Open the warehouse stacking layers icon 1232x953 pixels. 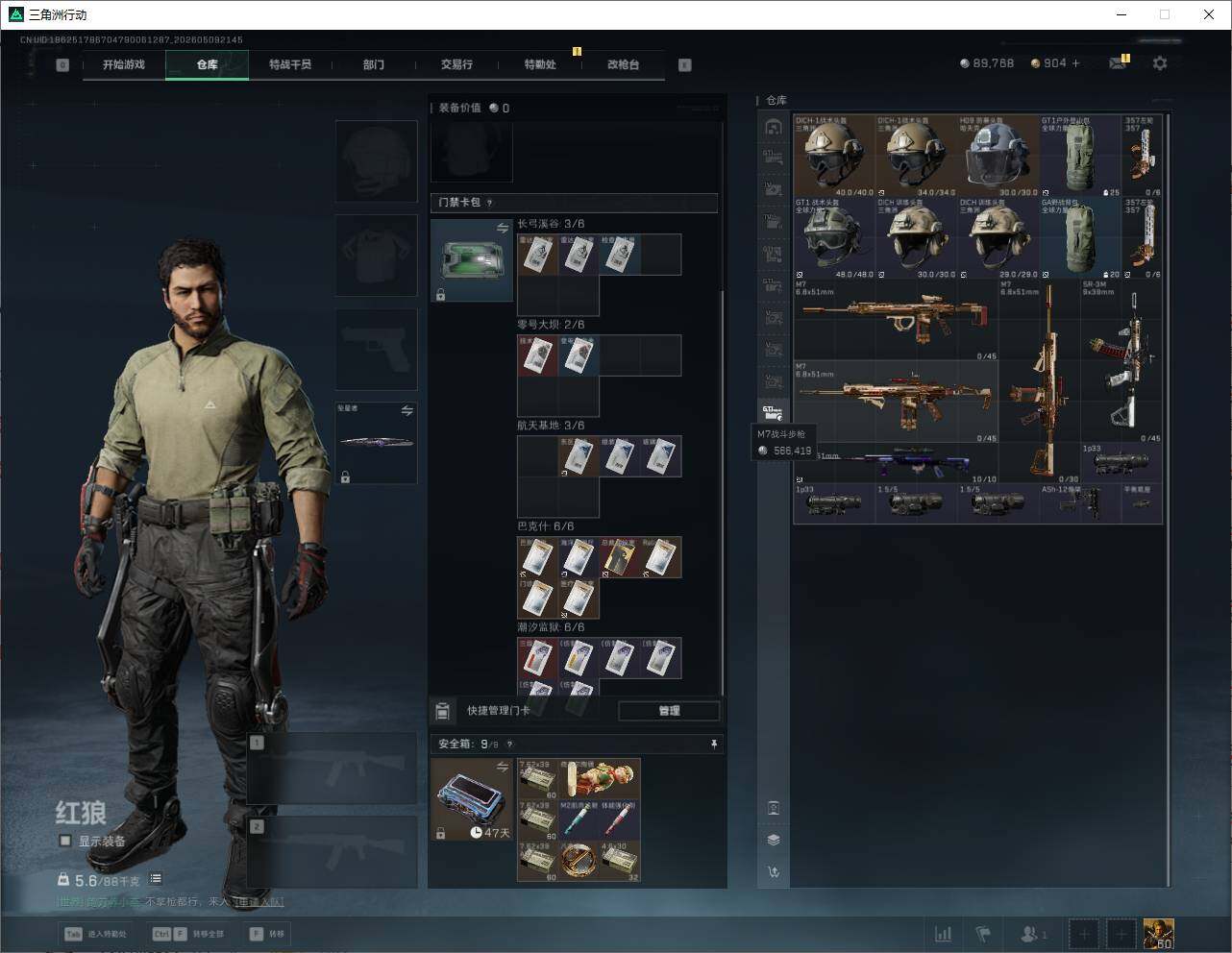773,840
